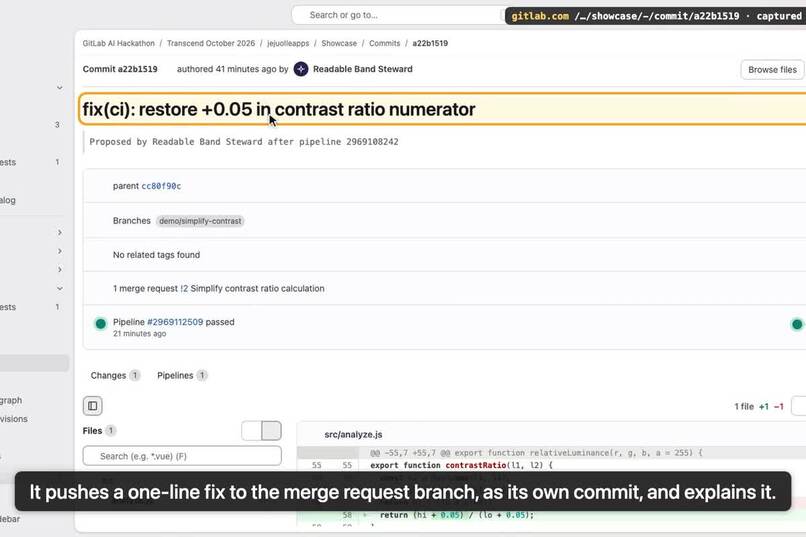
Task: Click the '21 minutes ago' pipeline timestamp
Action: (139, 334)
